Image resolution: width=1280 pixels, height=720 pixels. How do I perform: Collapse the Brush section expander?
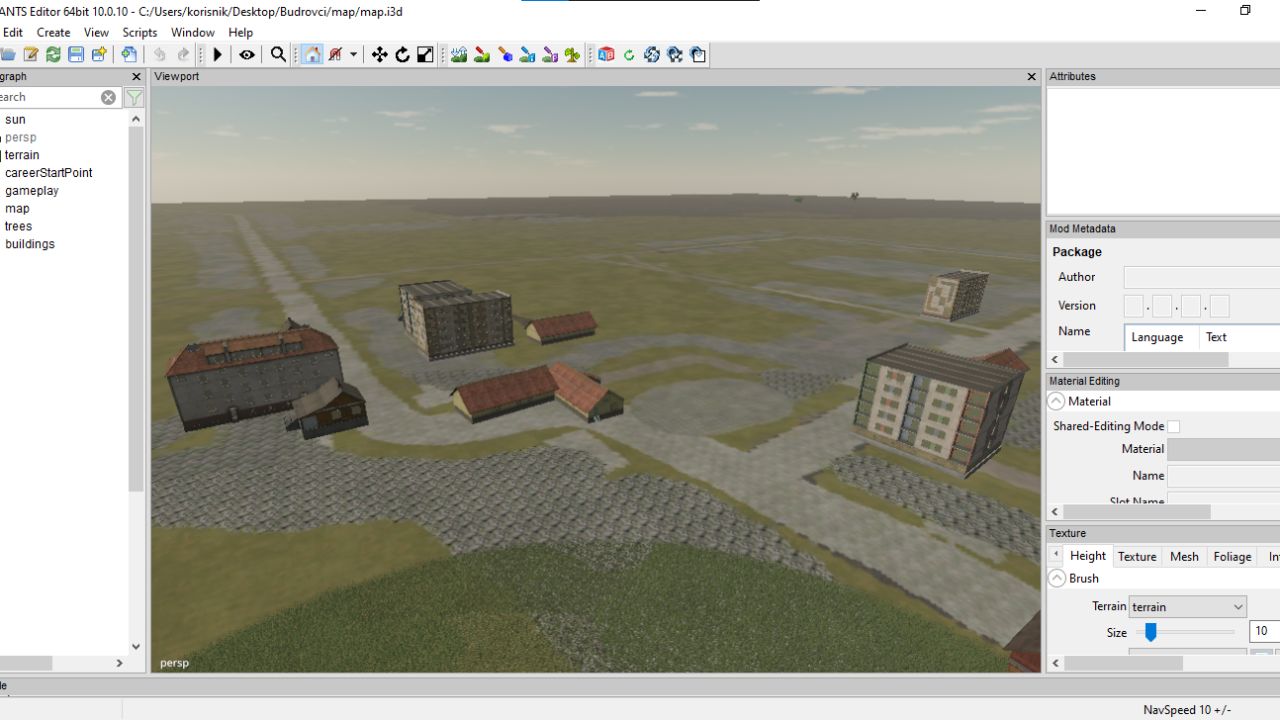click(1056, 578)
